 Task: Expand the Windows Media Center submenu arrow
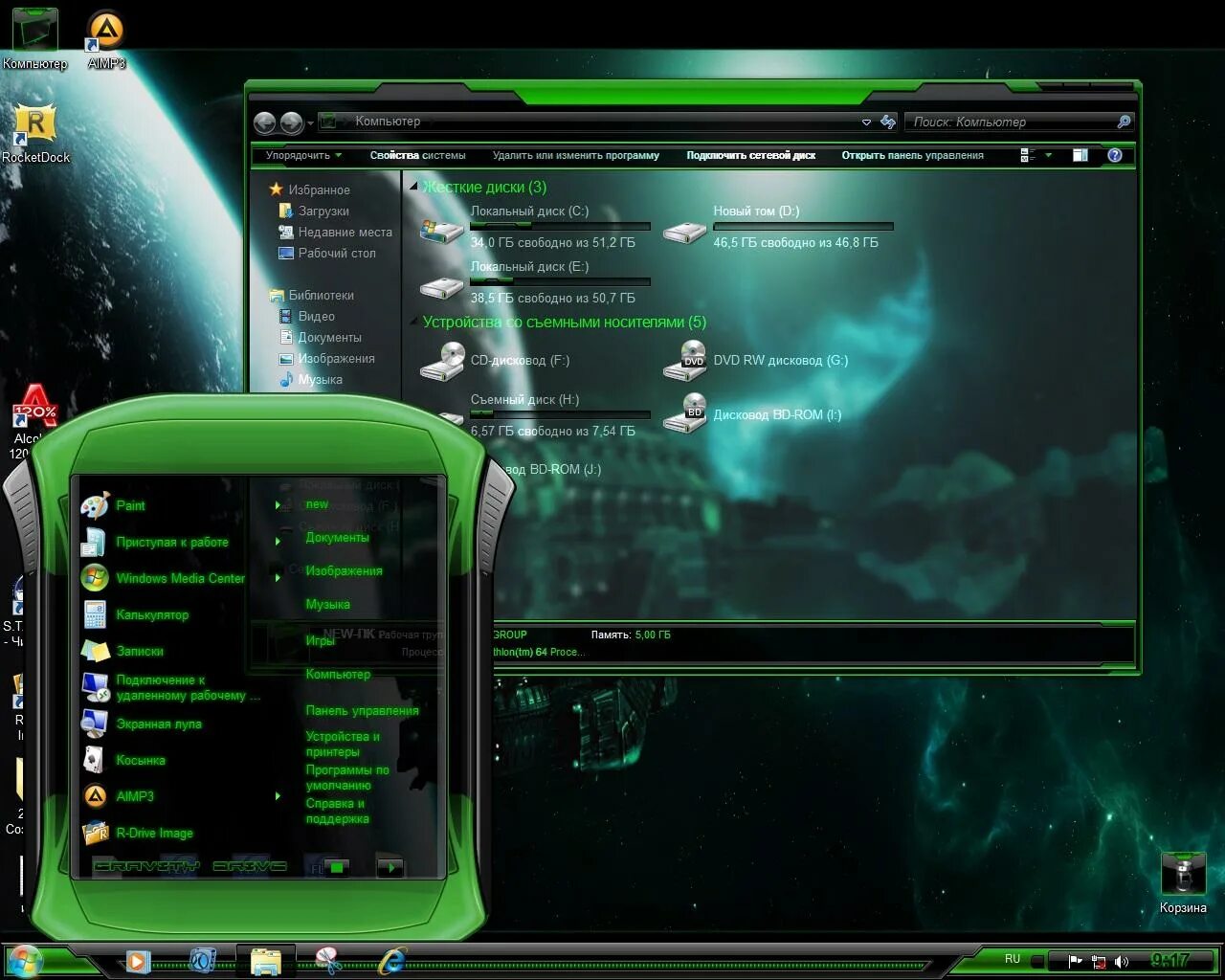(x=278, y=578)
